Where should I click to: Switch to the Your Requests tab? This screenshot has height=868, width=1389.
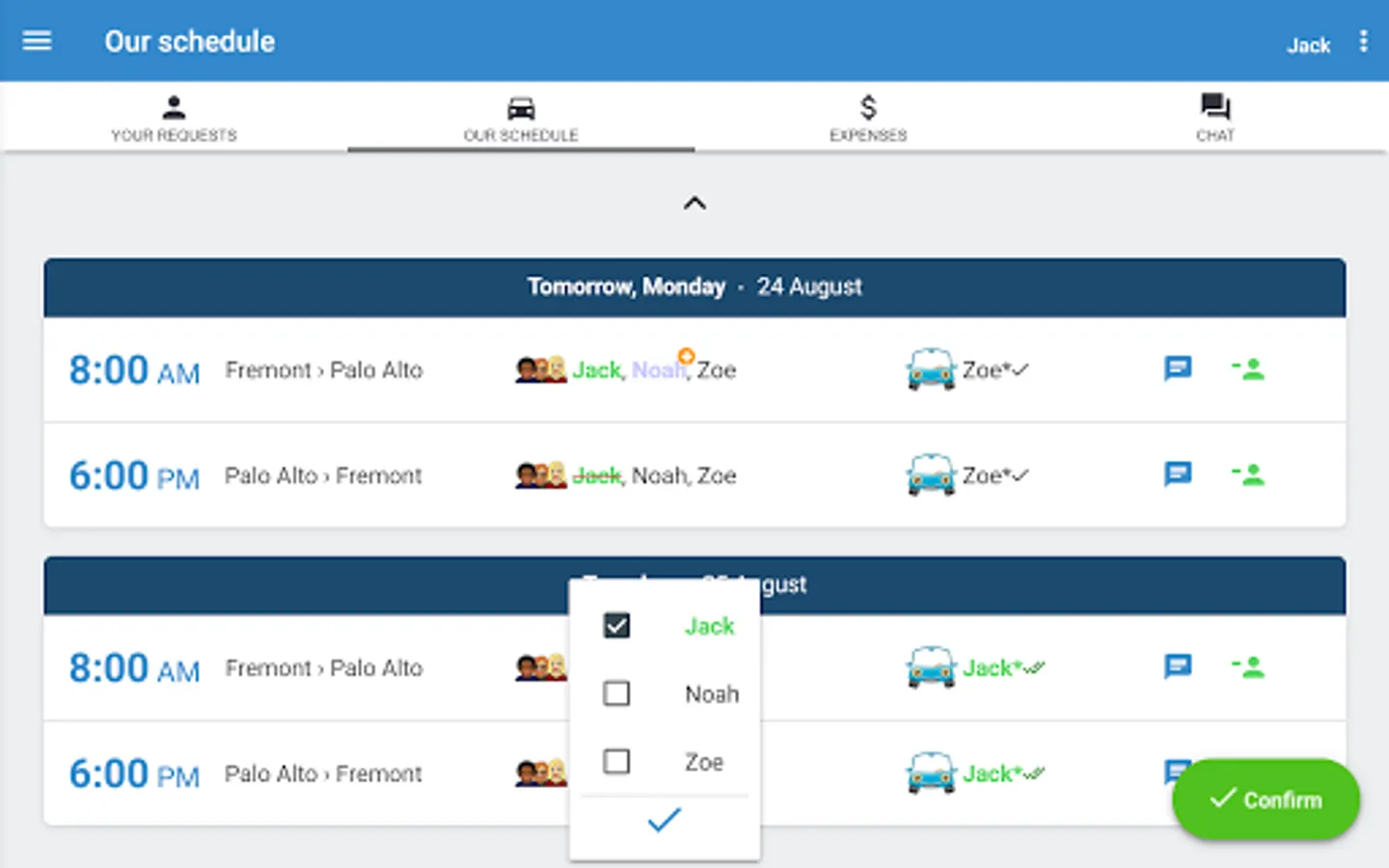tap(174, 118)
